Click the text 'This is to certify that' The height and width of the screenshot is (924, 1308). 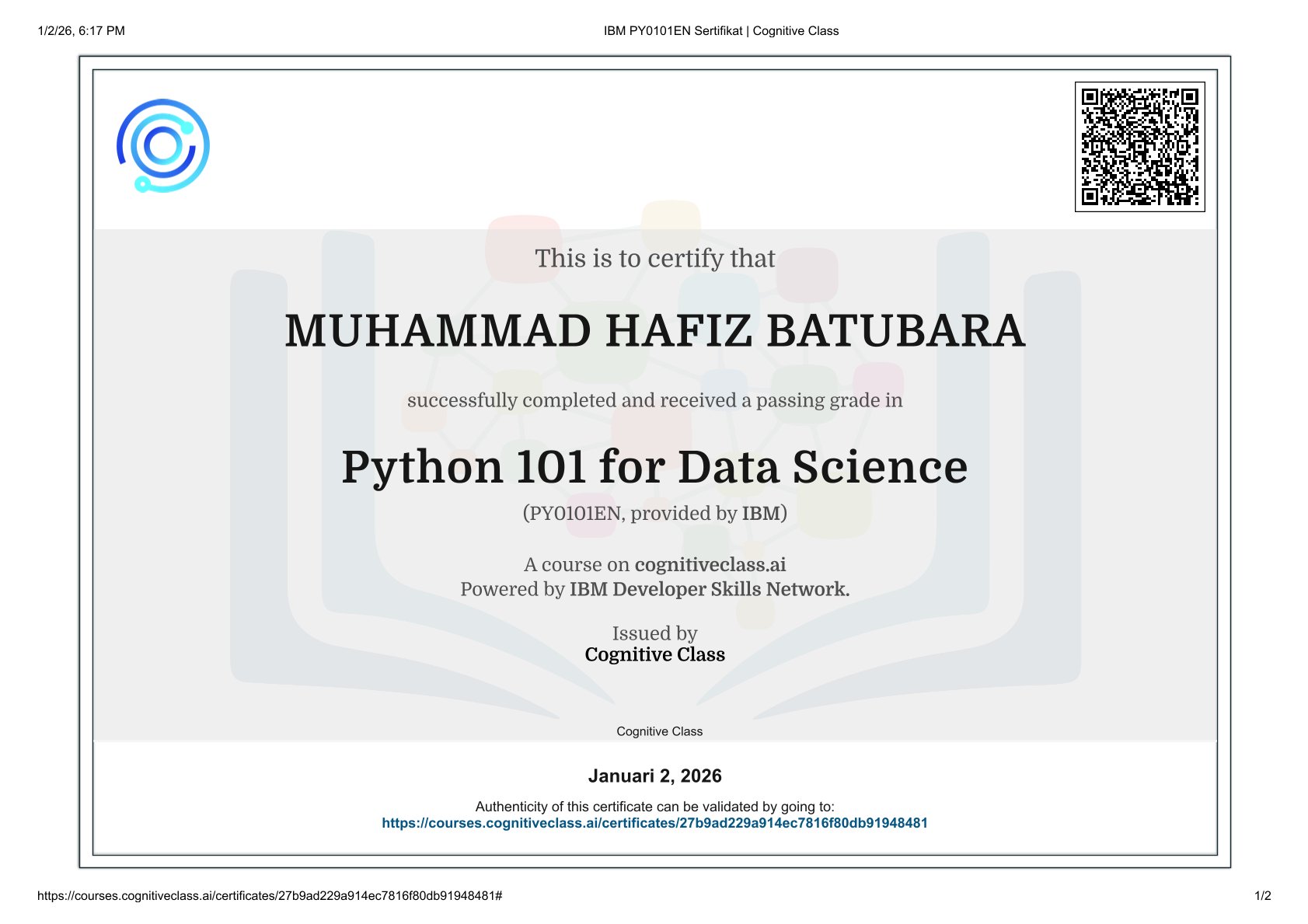[x=654, y=259]
